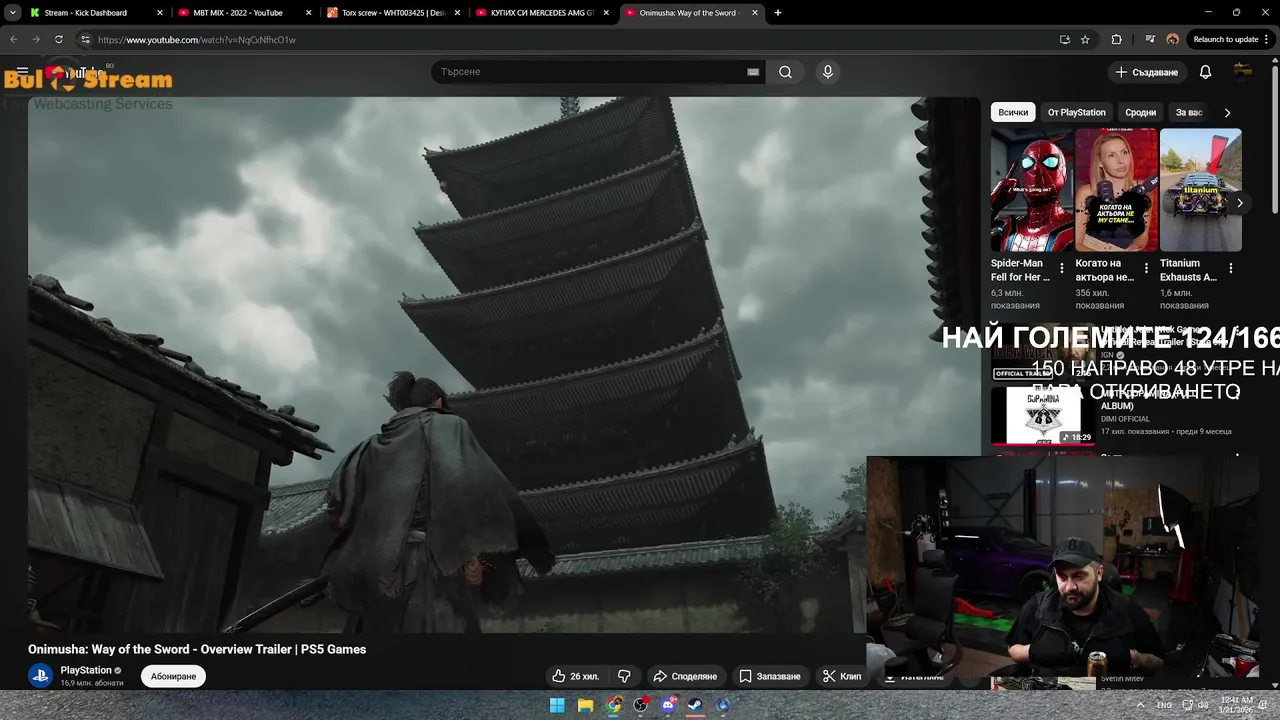Select the За вас filter chip
The height and width of the screenshot is (720, 1280).
coord(1189,113)
